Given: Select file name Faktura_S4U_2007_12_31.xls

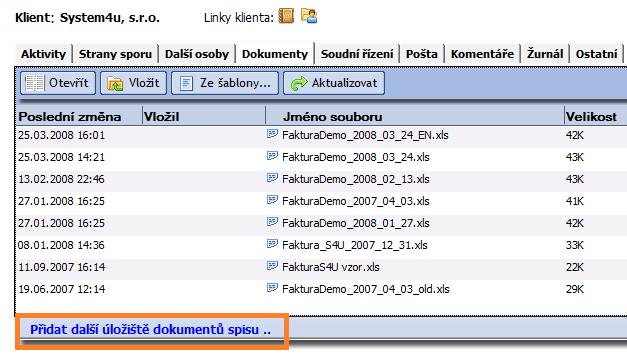Looking at the screenshot, I should (355, 245).
